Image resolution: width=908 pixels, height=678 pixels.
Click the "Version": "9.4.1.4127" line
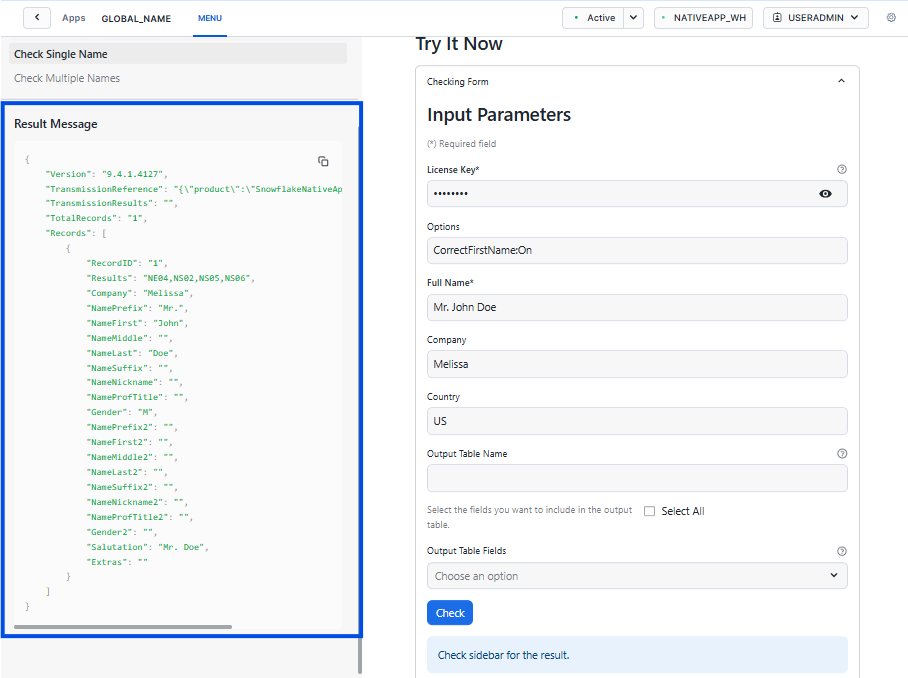point(107,174)
